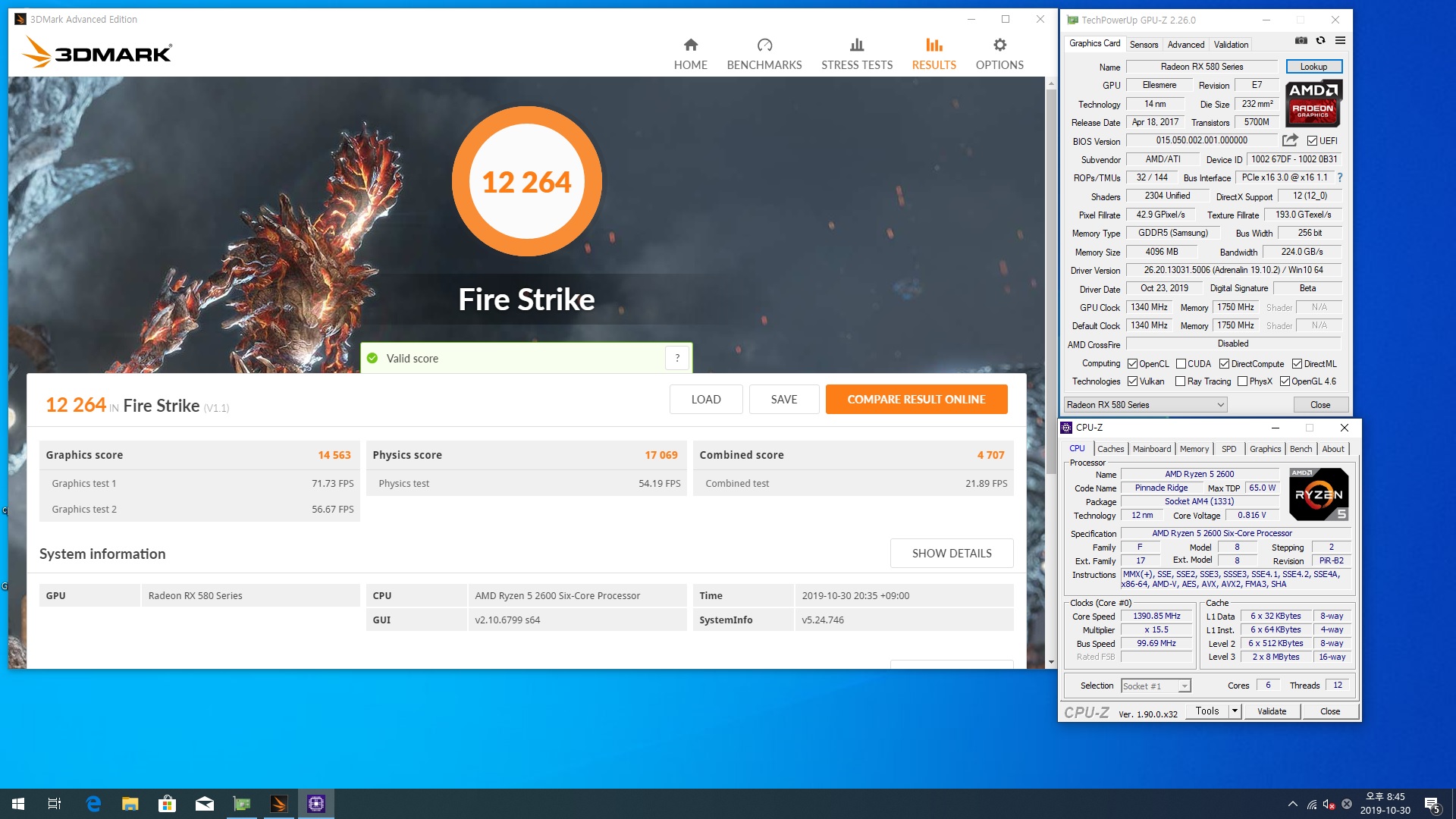Open the HOME section in 3DMark

click(x=690, y=55)
